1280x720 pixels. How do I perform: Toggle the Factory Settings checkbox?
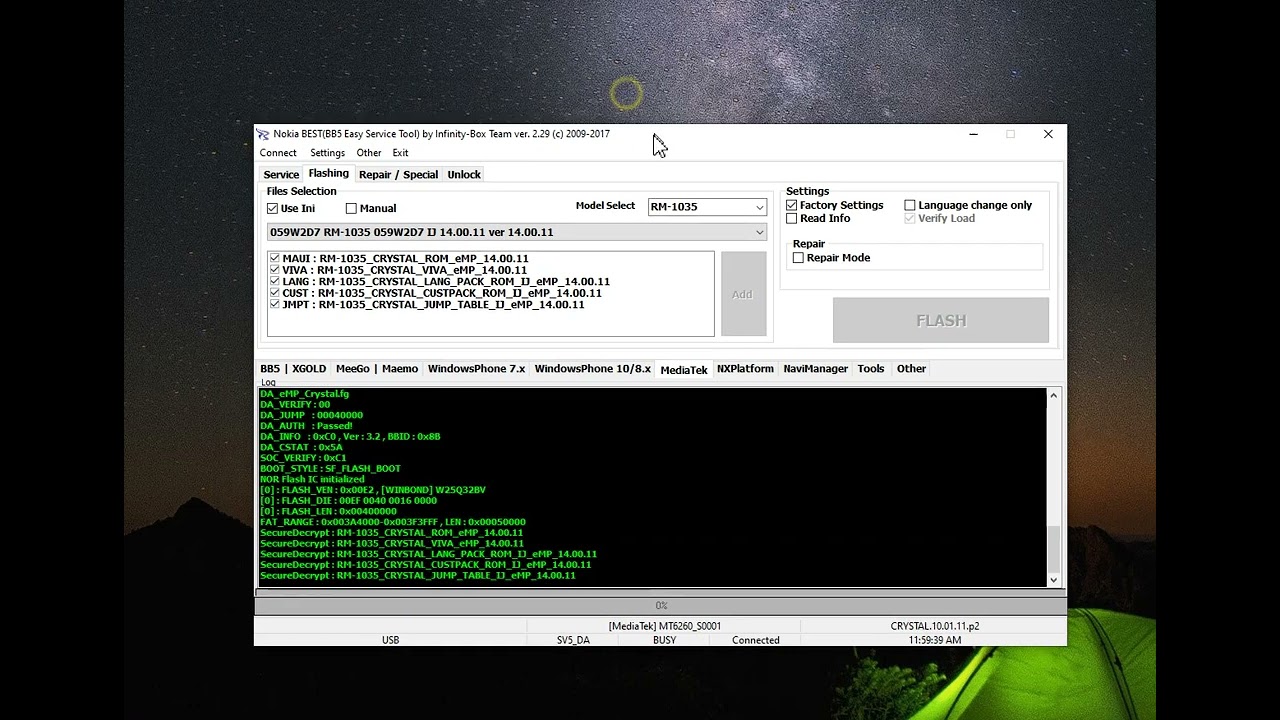[792, 205]
